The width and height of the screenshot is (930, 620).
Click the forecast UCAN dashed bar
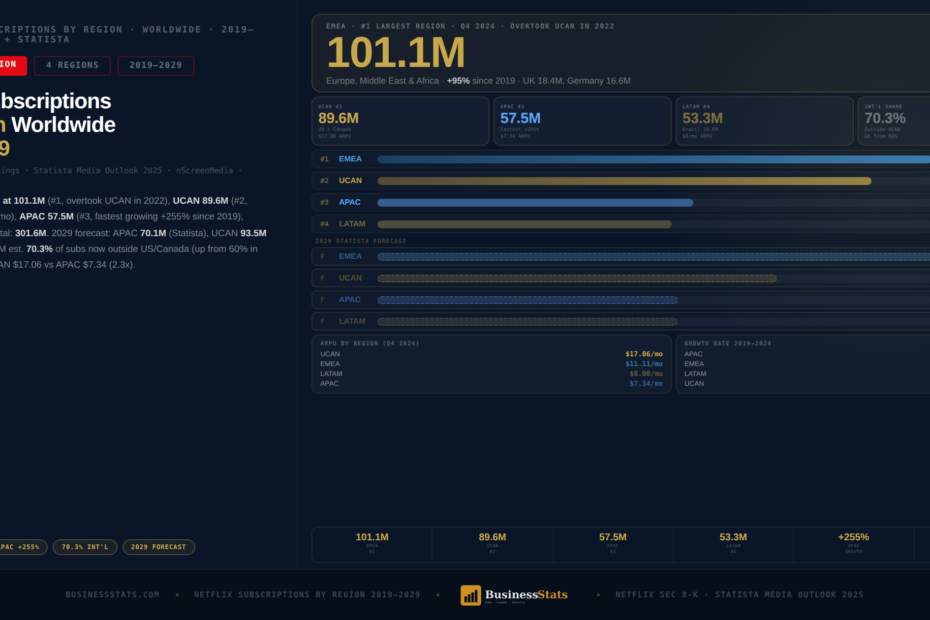coord(577,278)
